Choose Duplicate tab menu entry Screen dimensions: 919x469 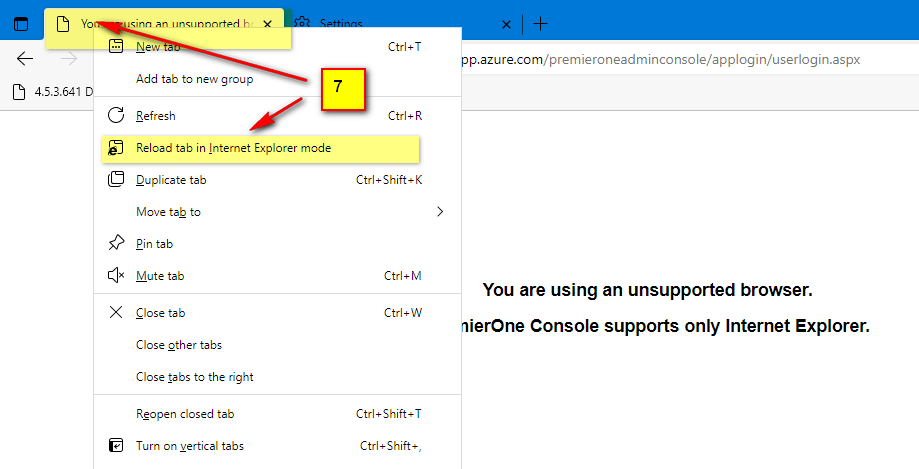[x=278, y=180]
